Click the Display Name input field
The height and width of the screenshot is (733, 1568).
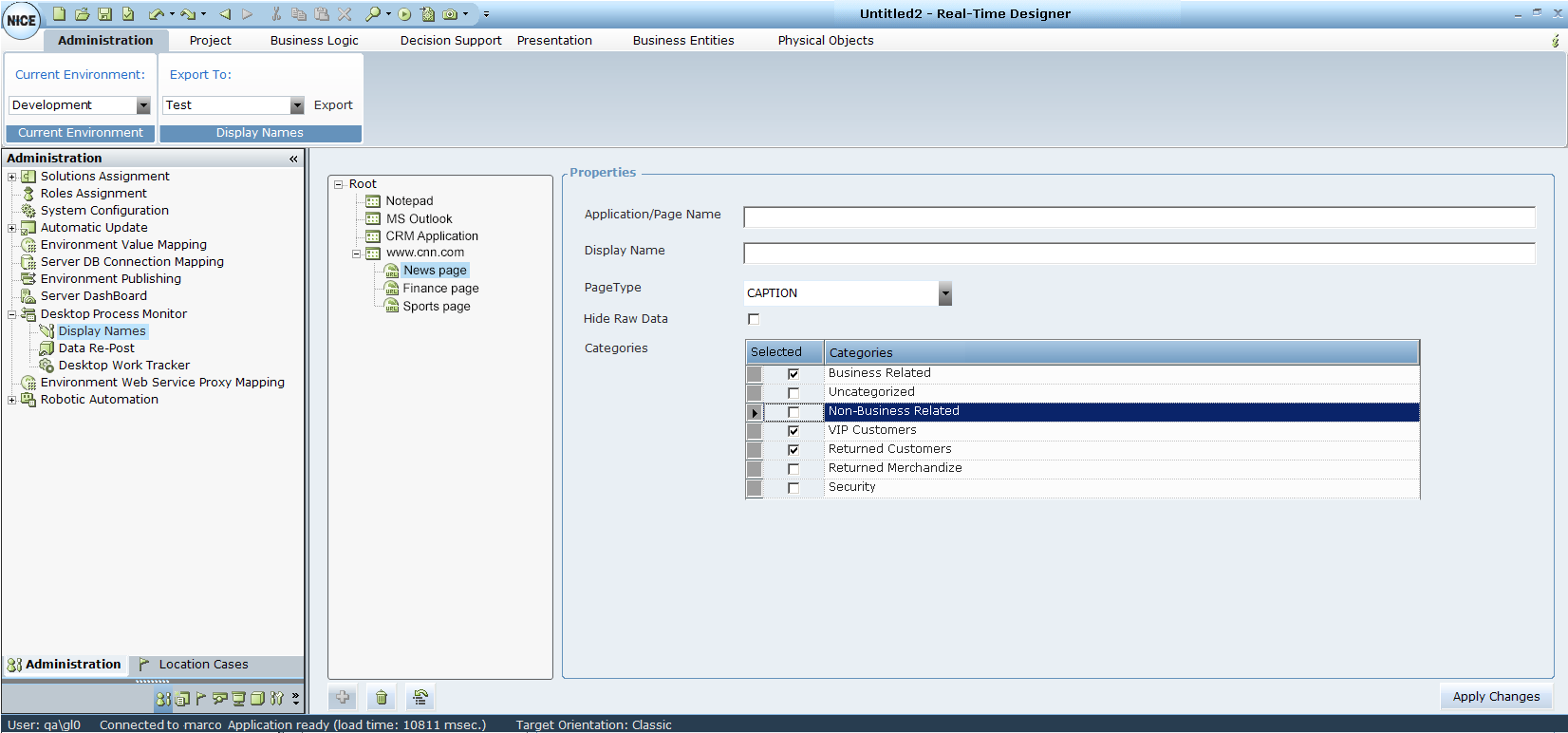1138,254
